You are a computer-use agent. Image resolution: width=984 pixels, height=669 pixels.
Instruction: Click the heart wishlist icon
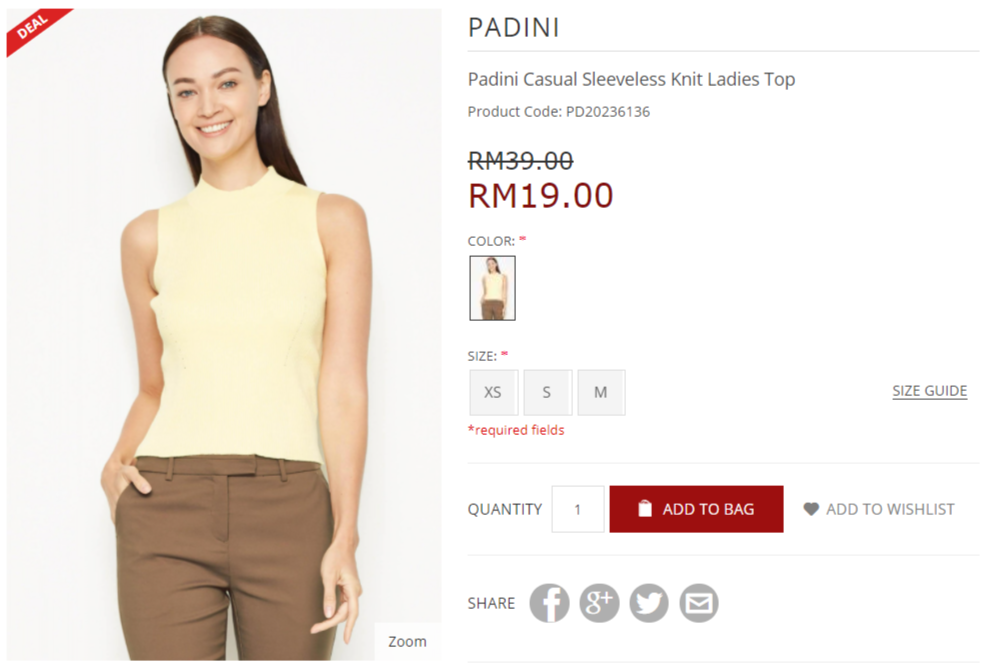coord(811,509)
